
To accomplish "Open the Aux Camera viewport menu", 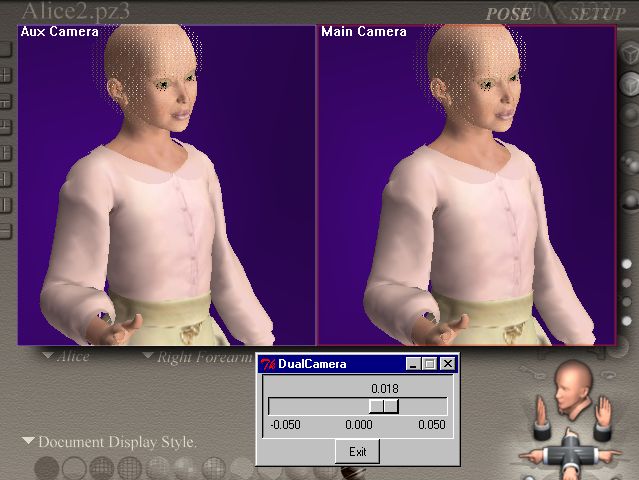I will pos(59,32).
